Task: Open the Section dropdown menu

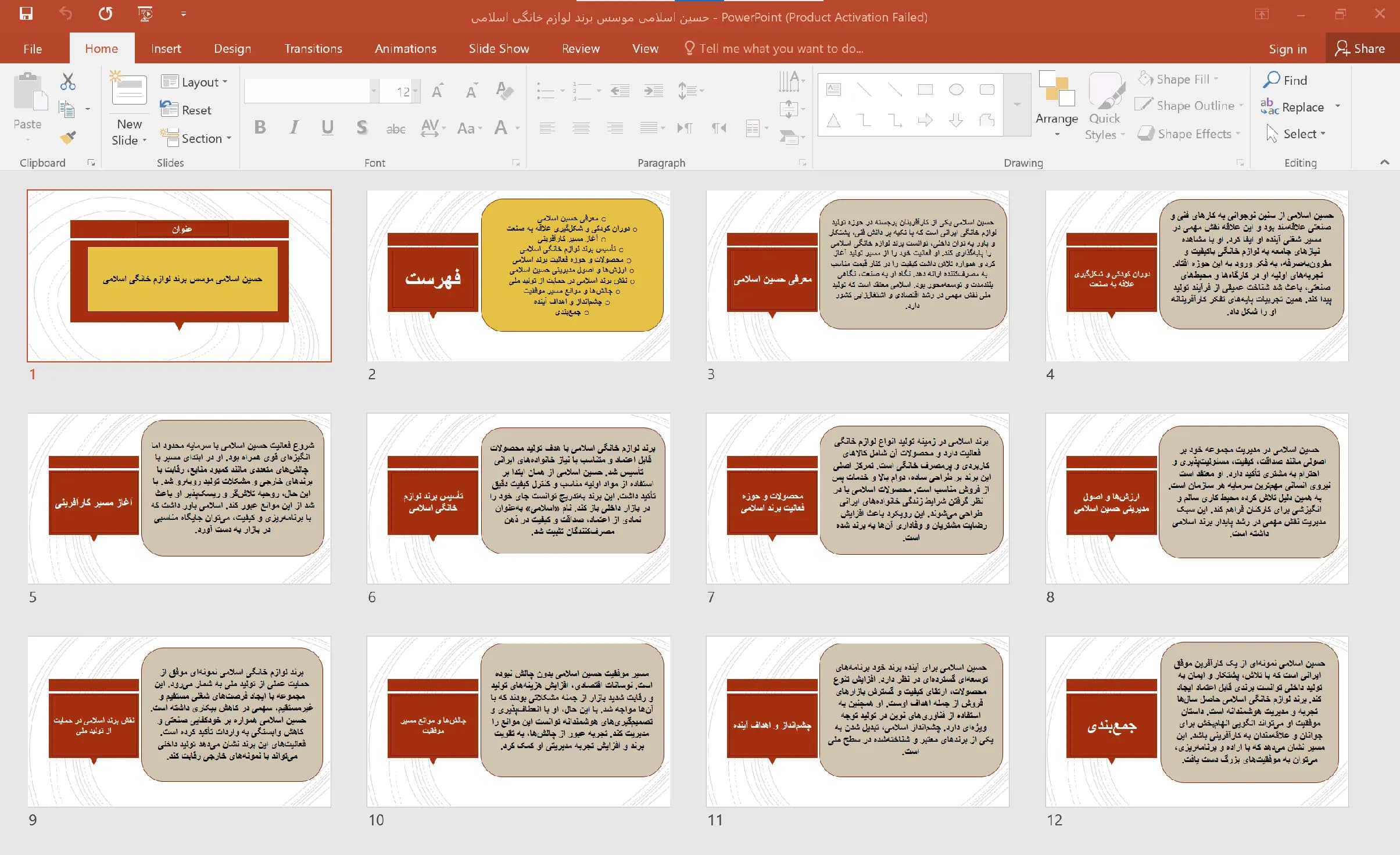Action: pos(196,138)
